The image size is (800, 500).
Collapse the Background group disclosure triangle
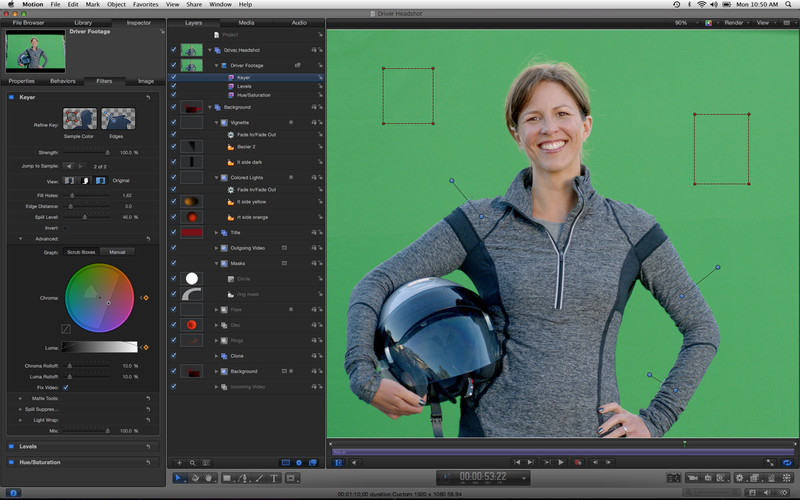209,107
